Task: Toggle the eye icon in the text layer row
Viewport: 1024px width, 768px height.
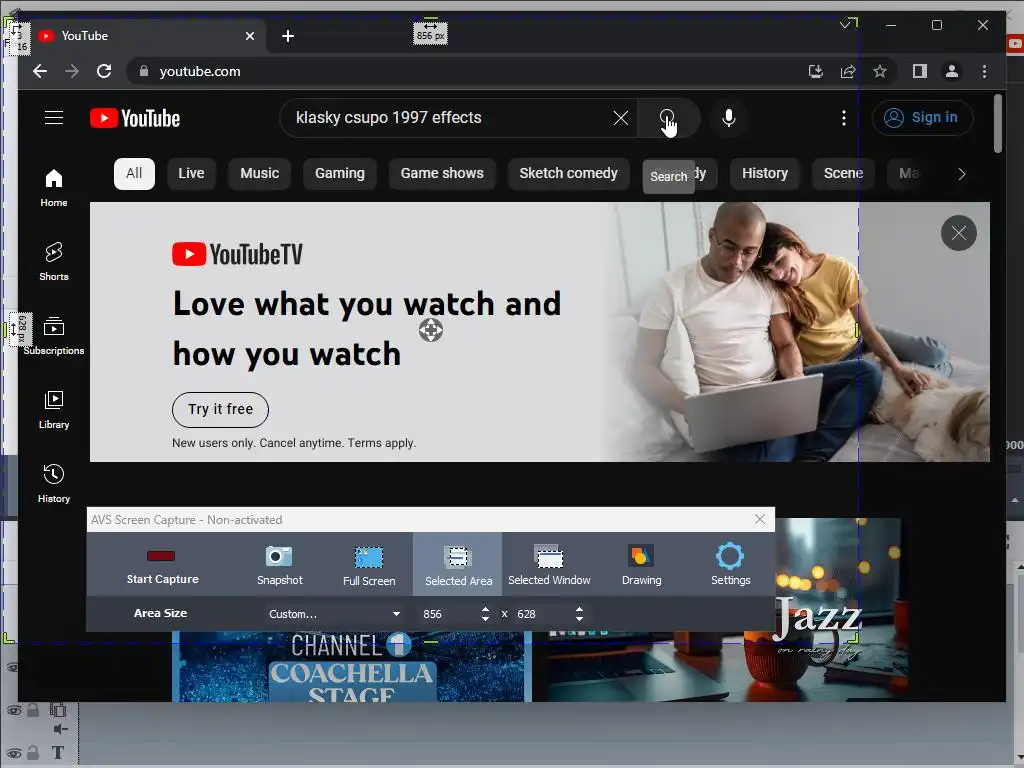Action: pyautogui.click(x=14, y=753)
